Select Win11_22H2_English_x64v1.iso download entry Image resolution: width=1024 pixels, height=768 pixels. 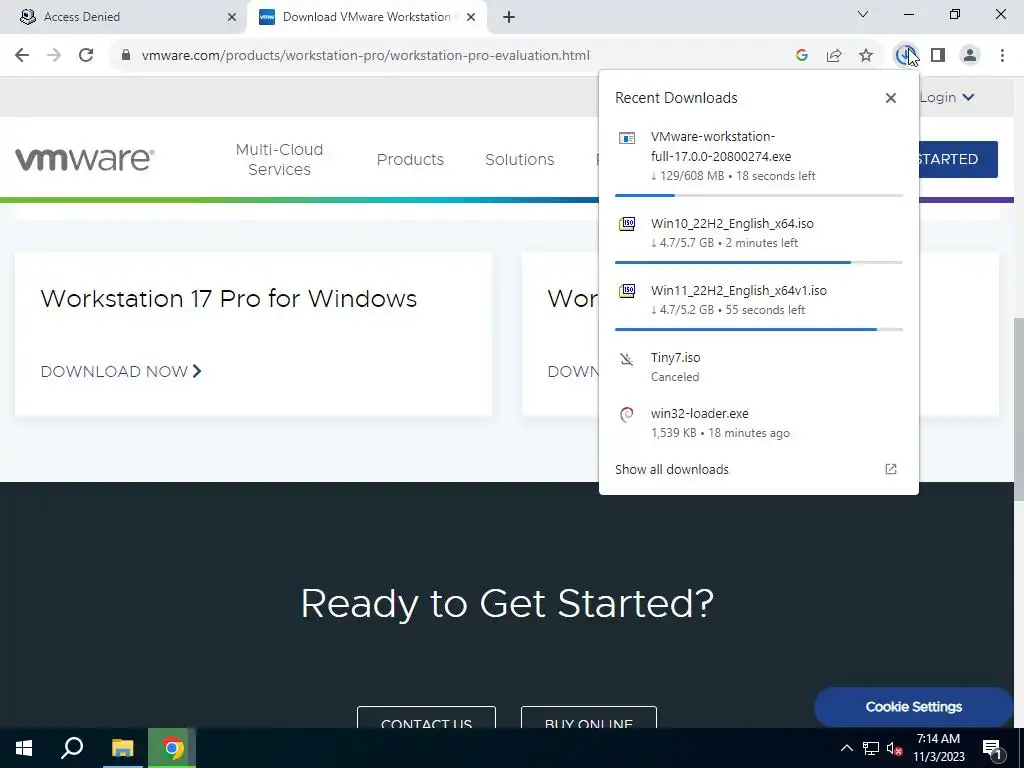pos(759,300)
